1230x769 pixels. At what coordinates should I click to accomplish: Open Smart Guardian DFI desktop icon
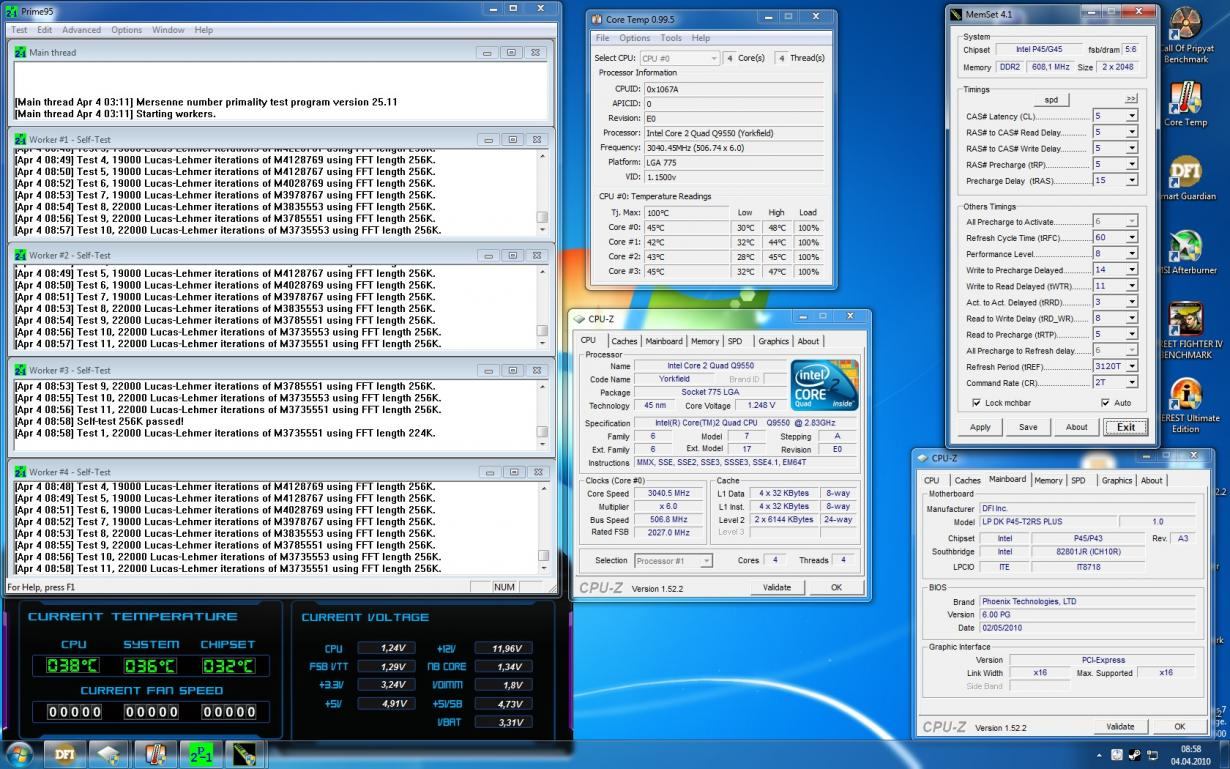(x=1185, y=178)
